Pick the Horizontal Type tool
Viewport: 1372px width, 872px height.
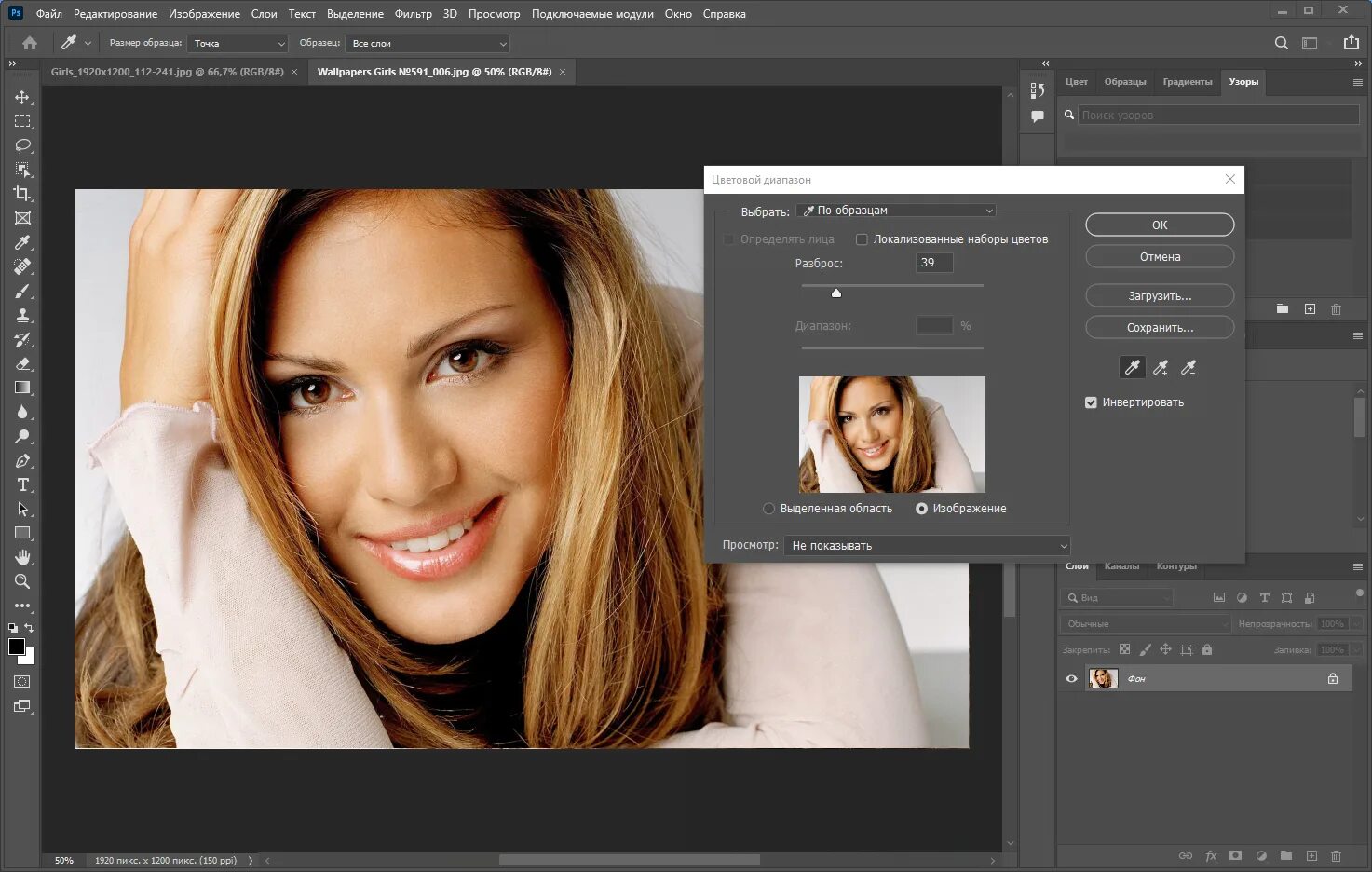(22, 484)
